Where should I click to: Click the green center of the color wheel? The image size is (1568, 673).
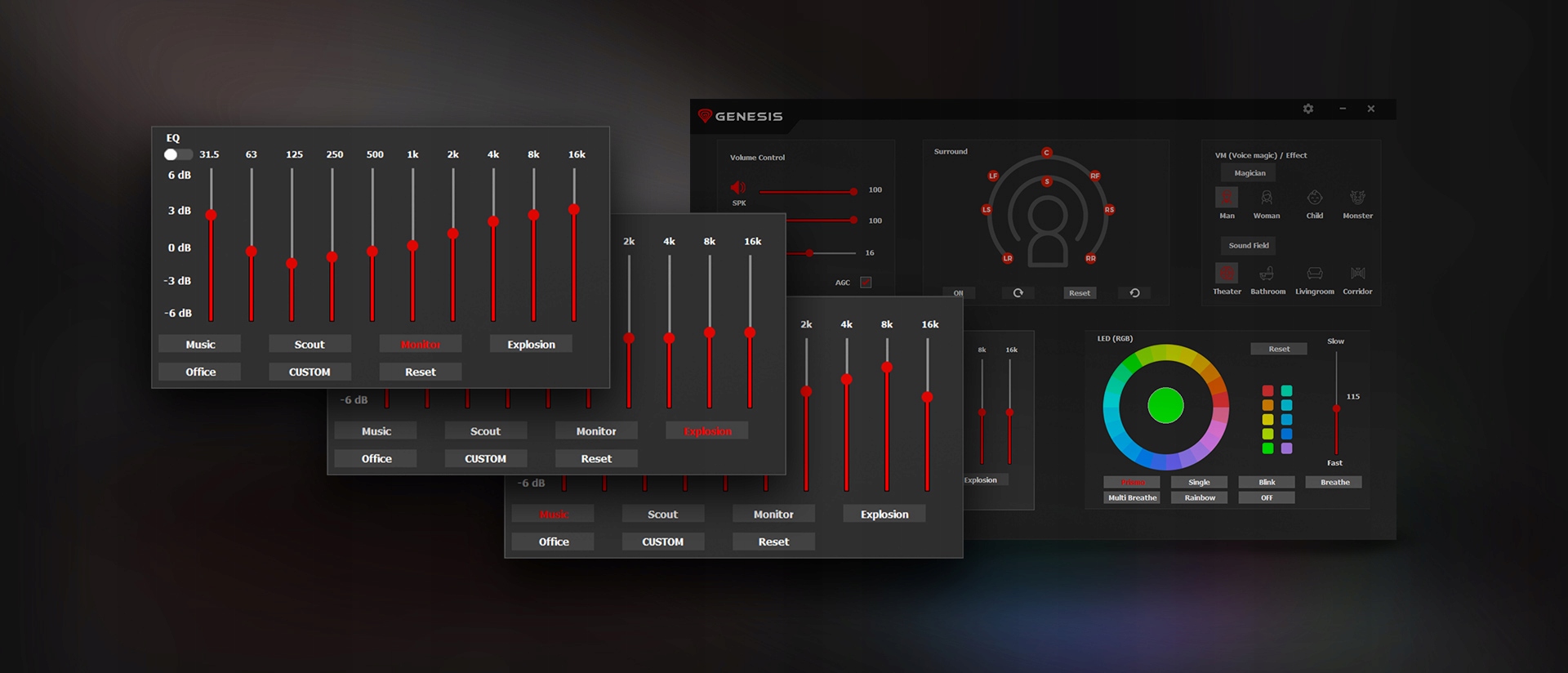point(1165,406)
